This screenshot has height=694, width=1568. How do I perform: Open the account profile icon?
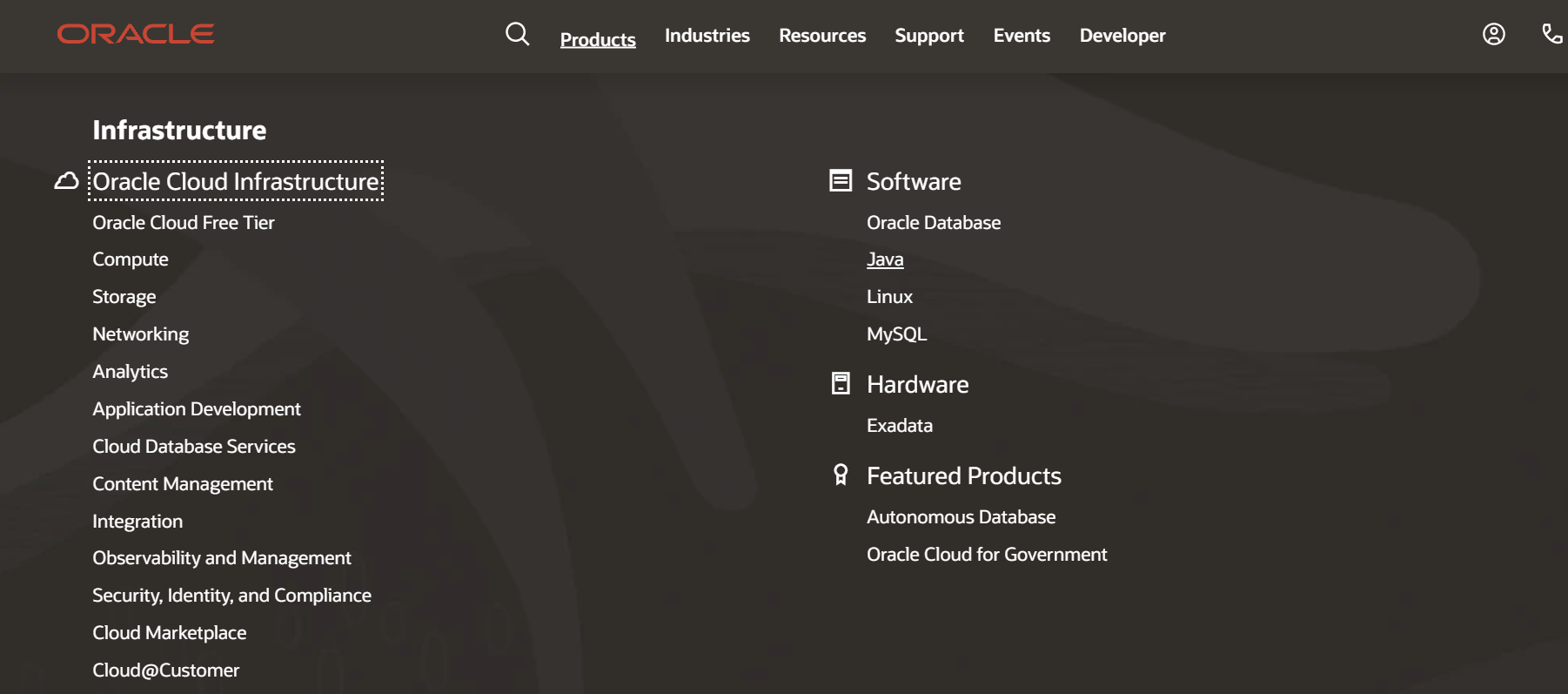pyautogui.click(x=1494, y=34)
